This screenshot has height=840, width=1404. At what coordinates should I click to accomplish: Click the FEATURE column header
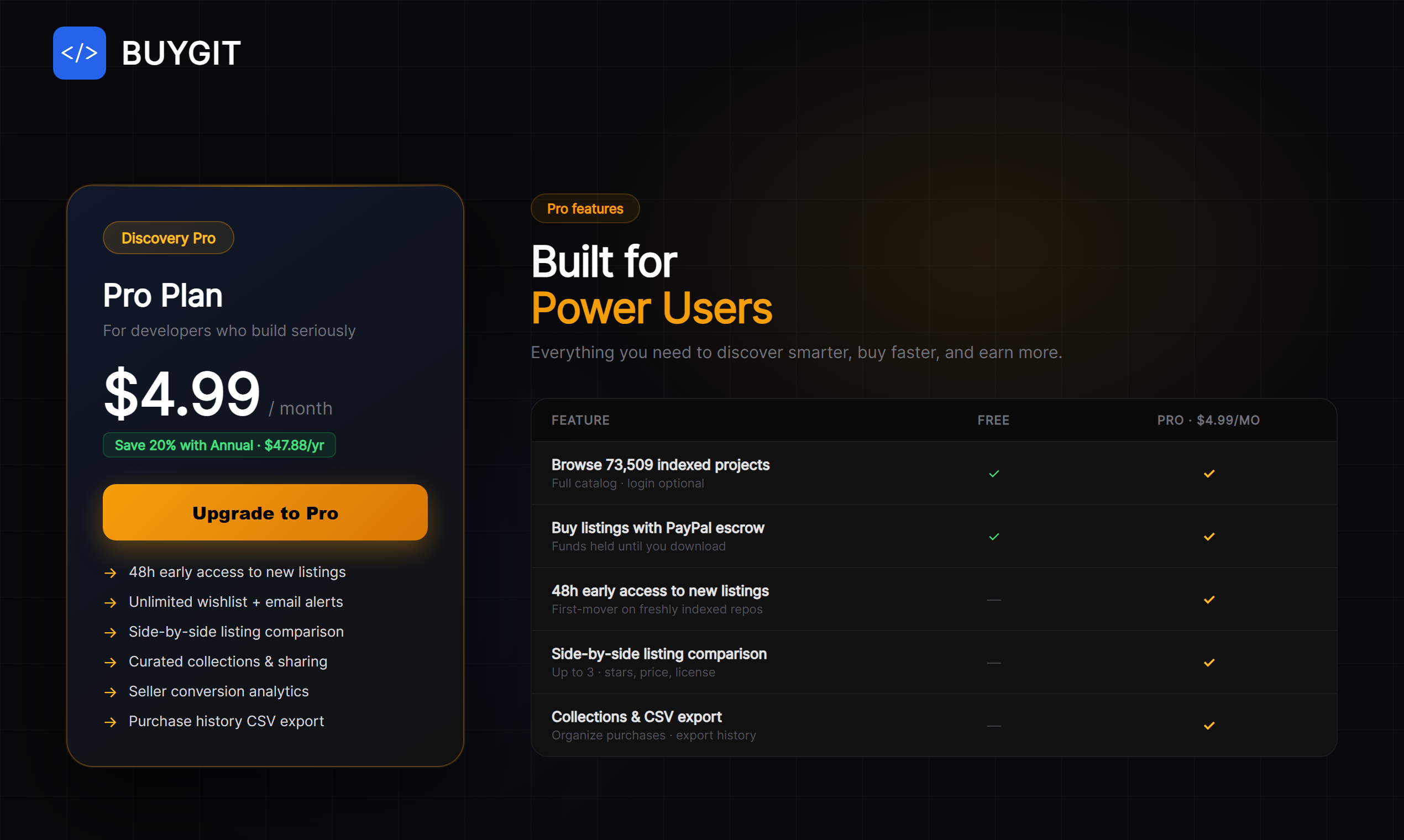click(x=580, y=420)
